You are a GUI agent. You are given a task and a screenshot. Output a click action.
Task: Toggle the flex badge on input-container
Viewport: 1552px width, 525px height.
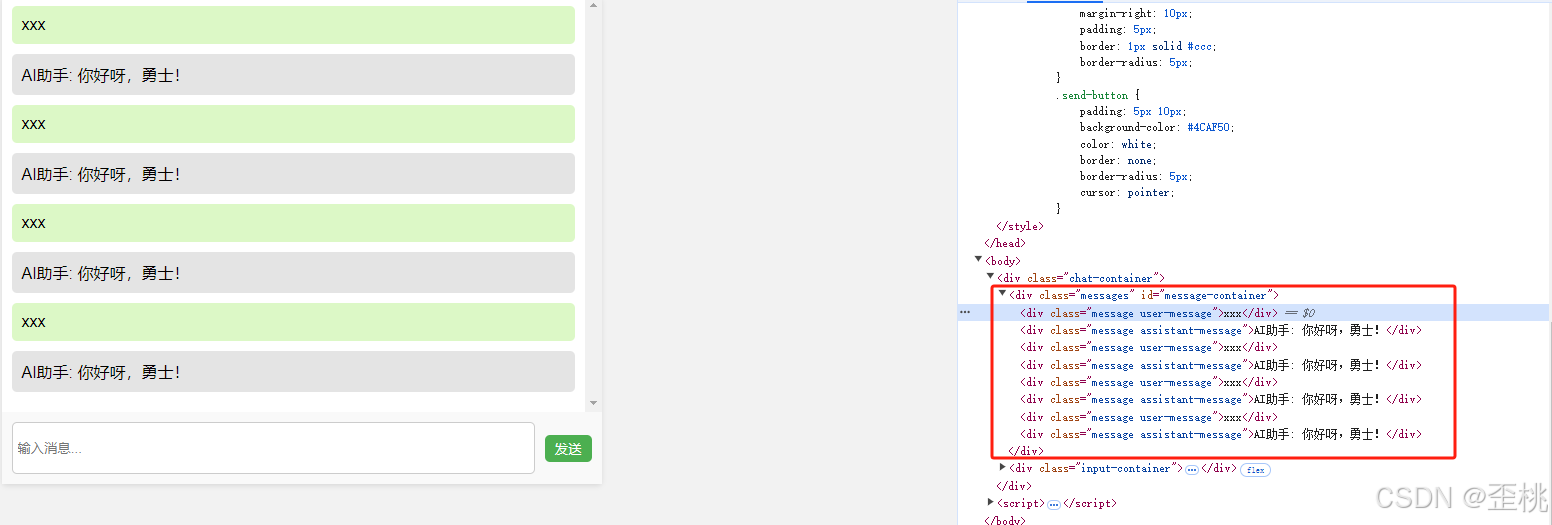(1255, 469)
